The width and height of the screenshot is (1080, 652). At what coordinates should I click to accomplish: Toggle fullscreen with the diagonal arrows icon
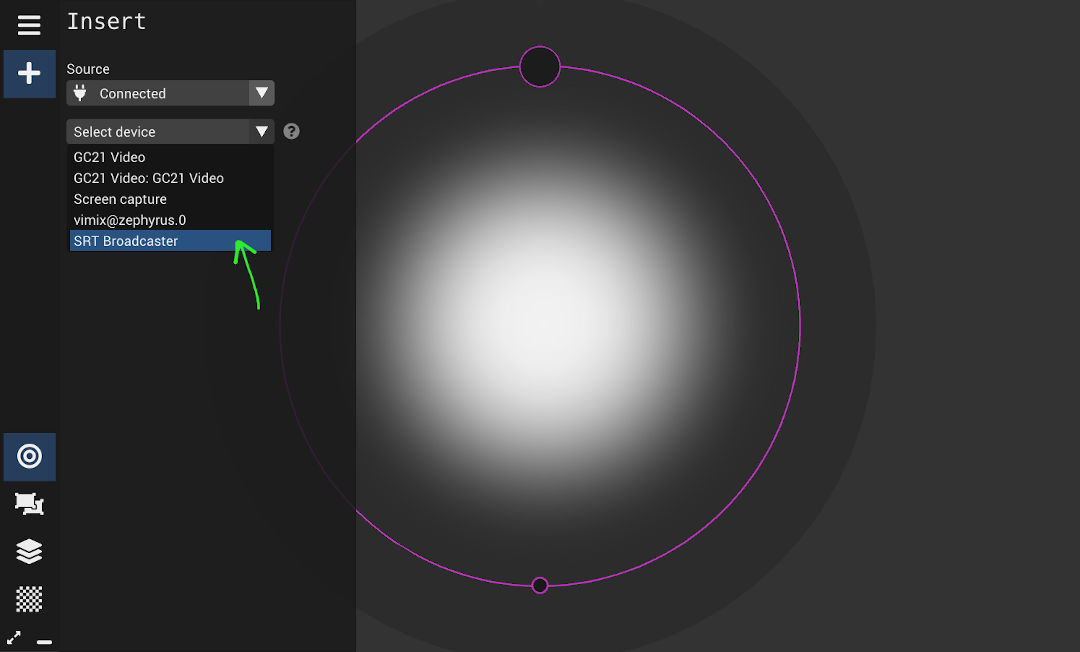pyautogui.click(x=14, y=637)
